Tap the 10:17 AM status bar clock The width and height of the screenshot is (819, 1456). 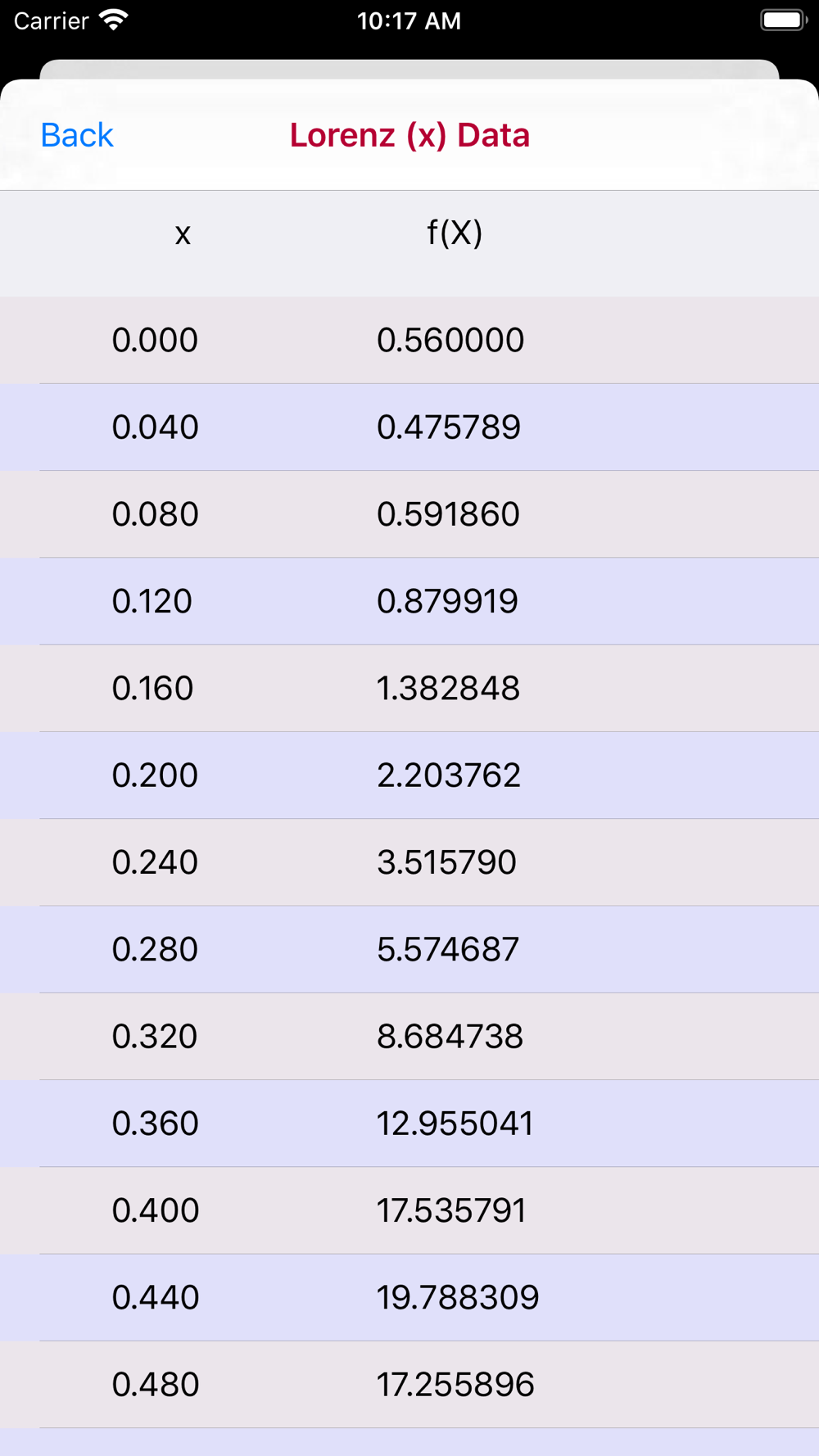(409, 20)
